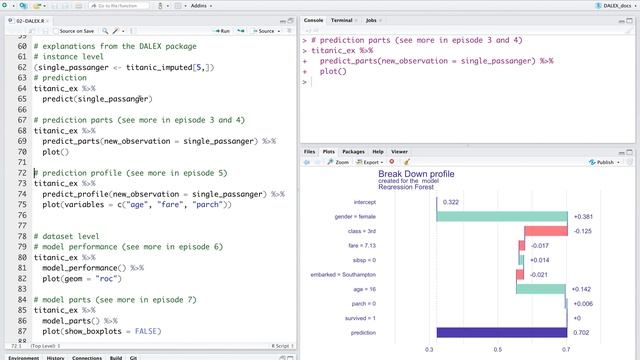Click the Source button

[263, 31]
